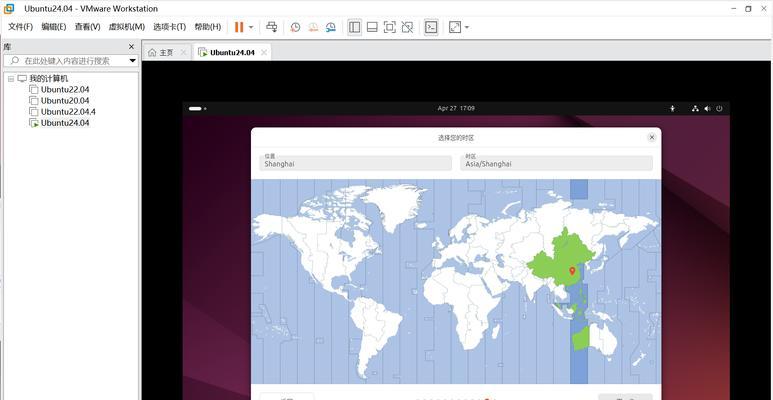Open the 选项卡(T) menu
Image resolution: width=773 pixels, height=400 pixels.
(170, 27)
